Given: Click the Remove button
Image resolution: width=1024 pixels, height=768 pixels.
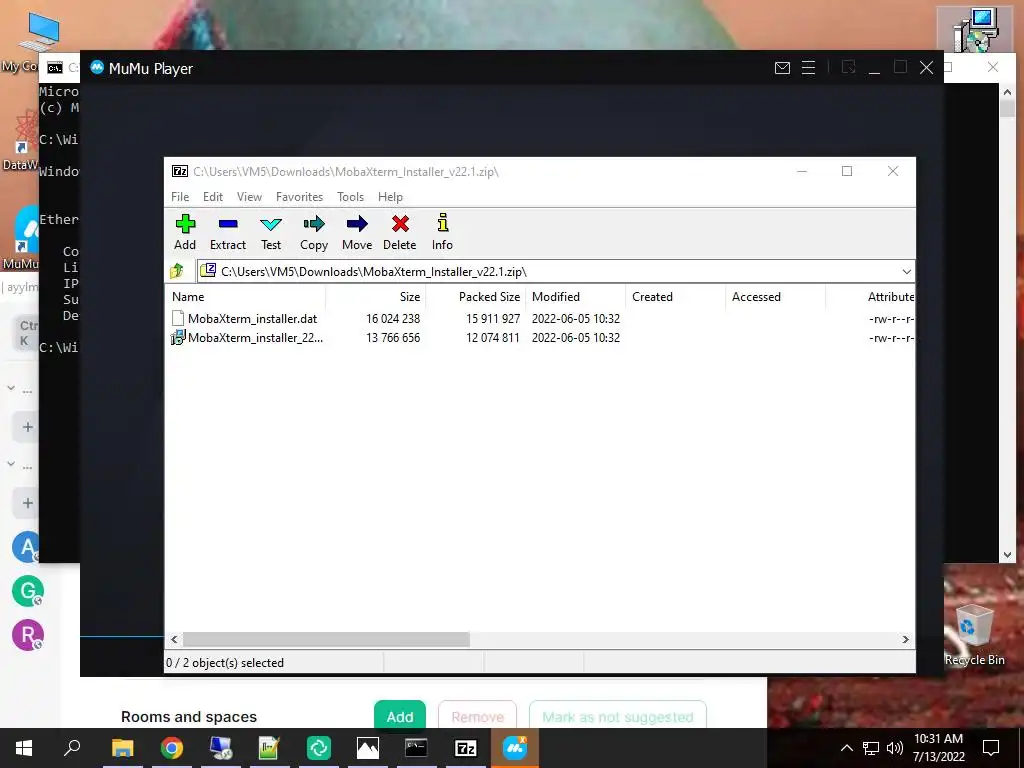Looking at the screenshot, I should (477, 716).
